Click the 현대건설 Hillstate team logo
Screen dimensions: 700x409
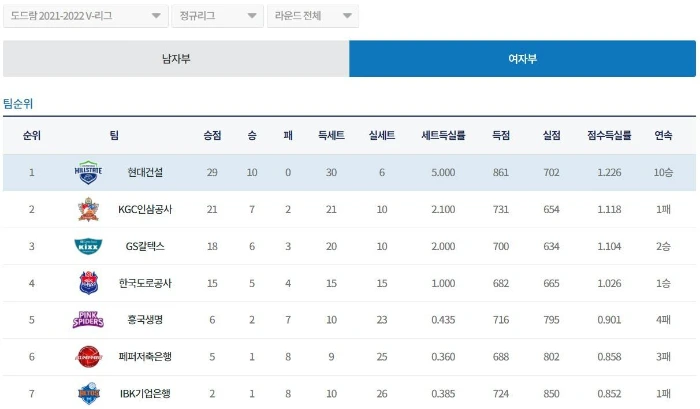(x=88, y=172)
